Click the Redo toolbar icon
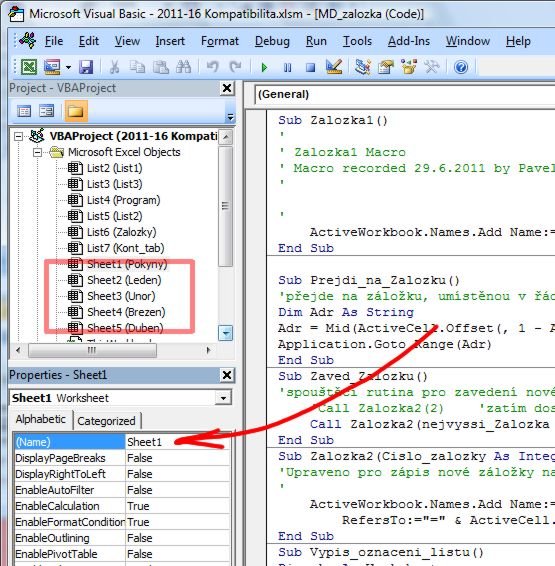Viewport: 555px width, 566px height. [236, 67]
